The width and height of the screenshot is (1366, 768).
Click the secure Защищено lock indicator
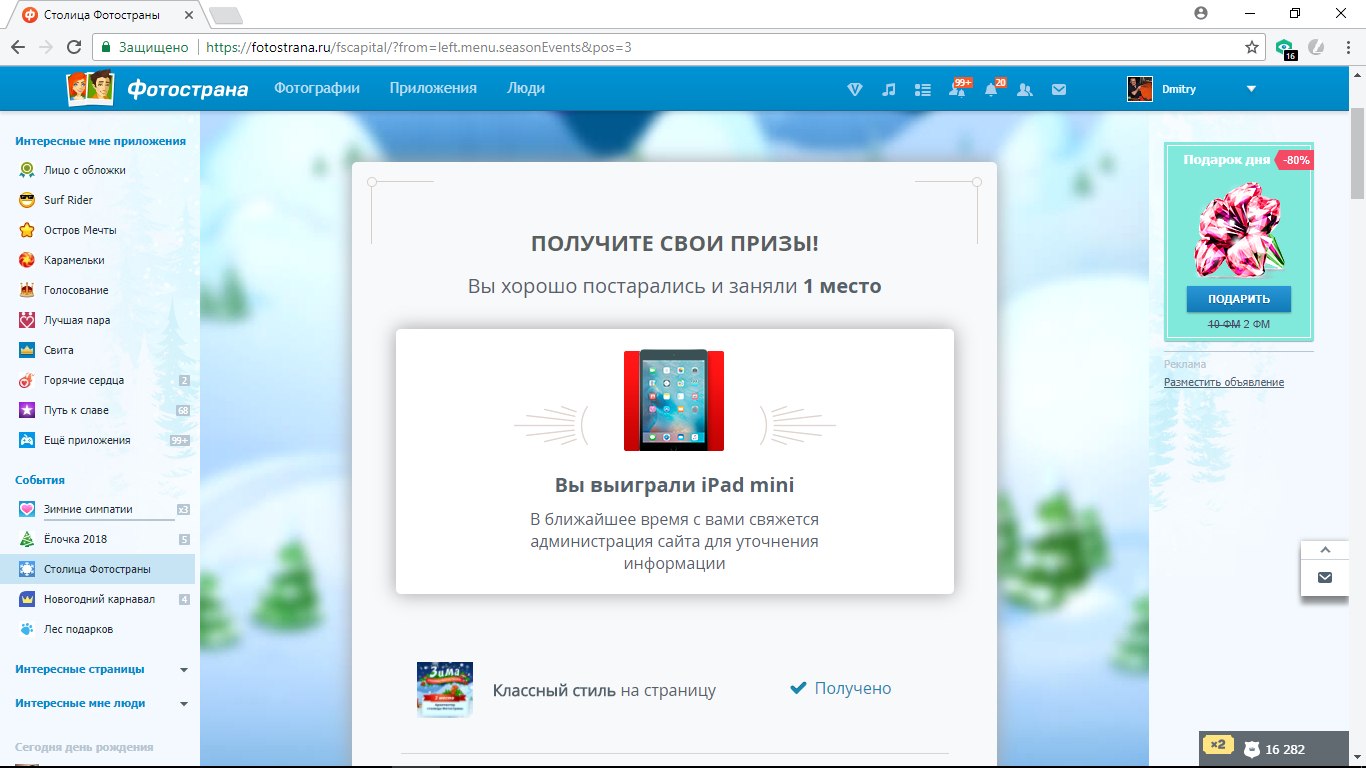point(144,47)
